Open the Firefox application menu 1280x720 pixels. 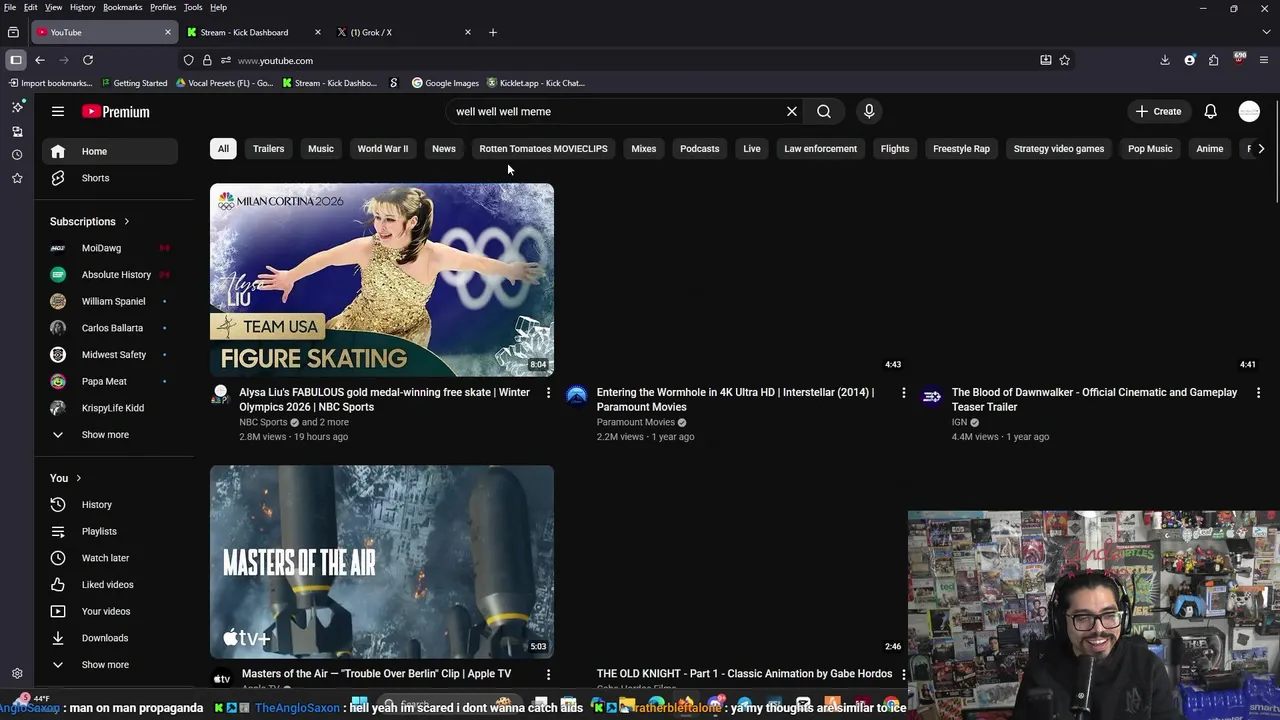pyautogui.click(x=1264, y=60)
